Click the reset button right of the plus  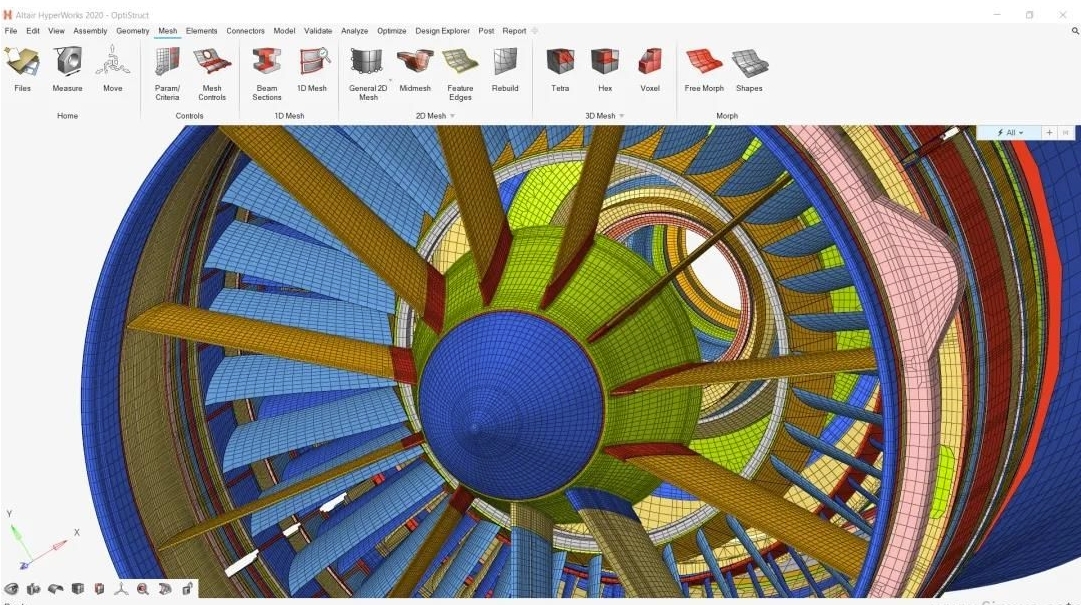point(1066,132)
